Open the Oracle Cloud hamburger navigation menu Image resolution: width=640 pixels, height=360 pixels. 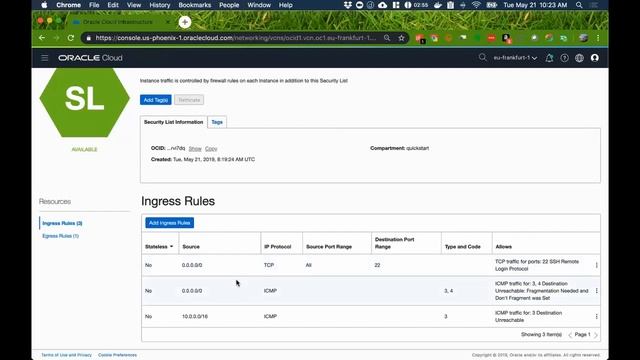[44, 58]
